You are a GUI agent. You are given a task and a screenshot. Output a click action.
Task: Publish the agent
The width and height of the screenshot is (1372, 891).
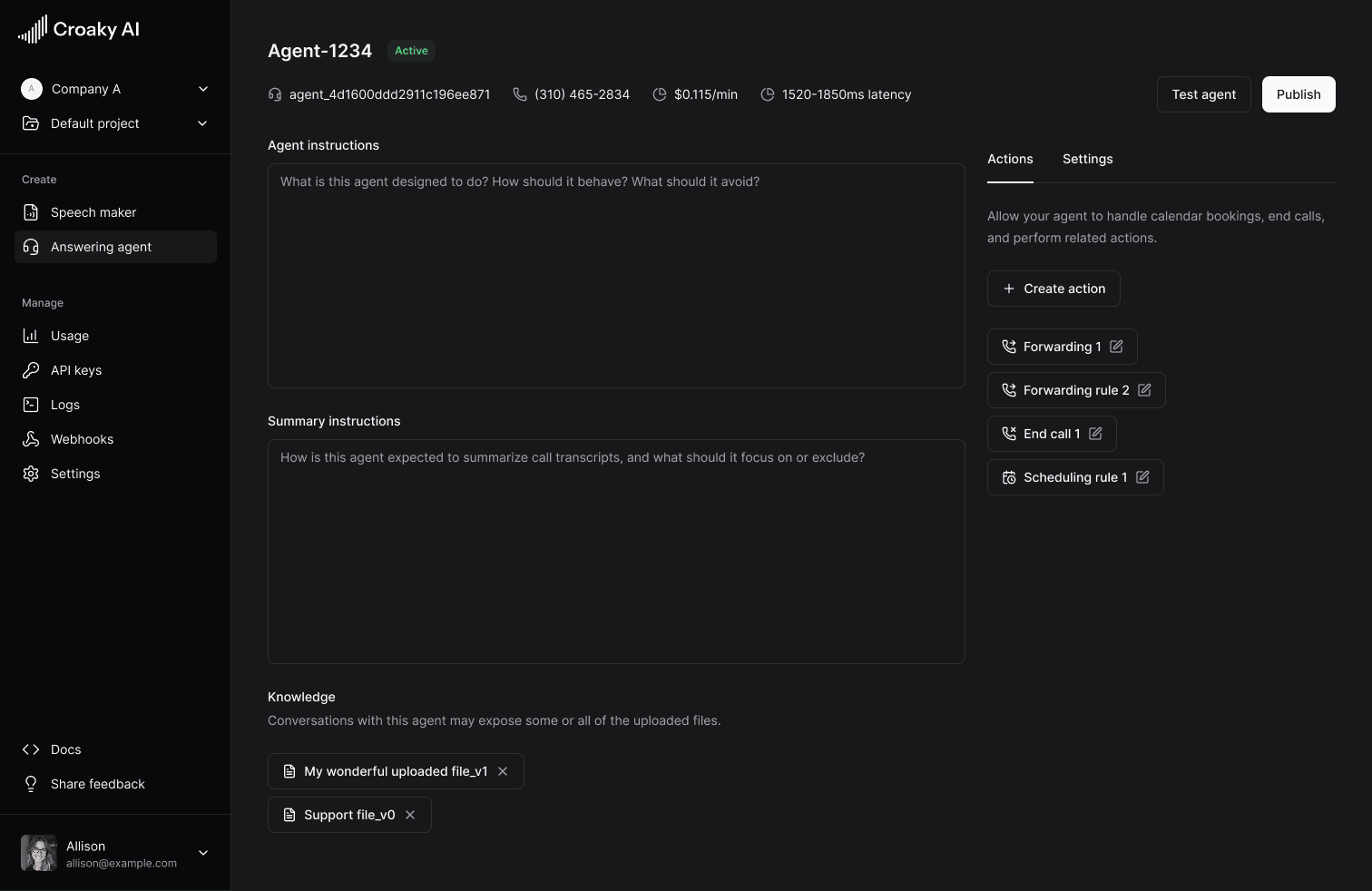(1298, 93)
